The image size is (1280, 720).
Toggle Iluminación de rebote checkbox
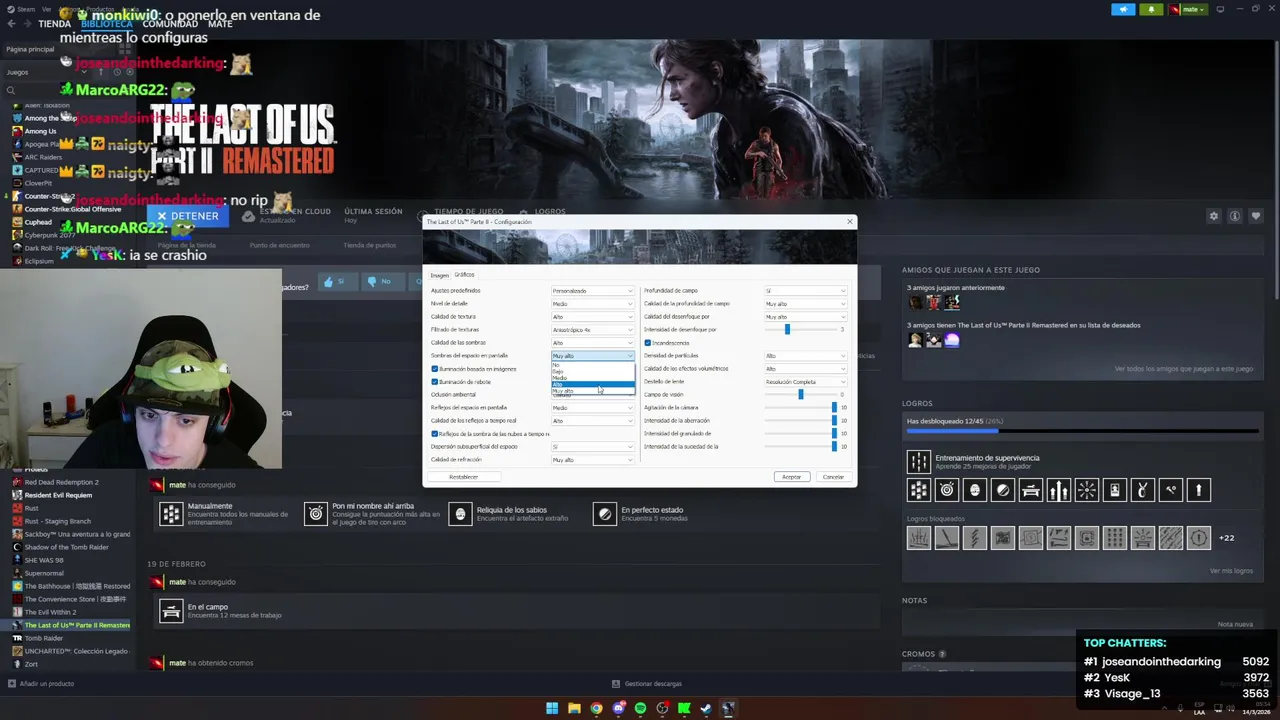pyautogui.click(x=435, y=382)
